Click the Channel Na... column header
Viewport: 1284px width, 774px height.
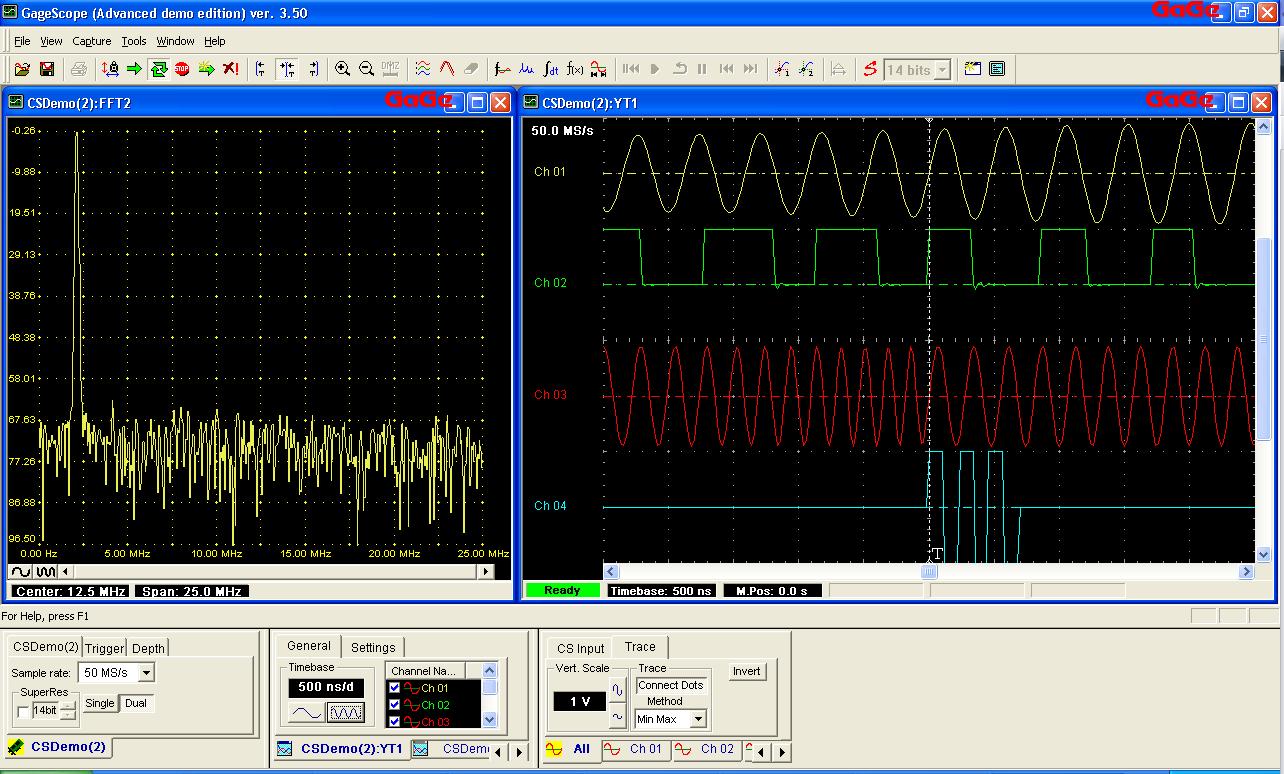coord(425,671)
